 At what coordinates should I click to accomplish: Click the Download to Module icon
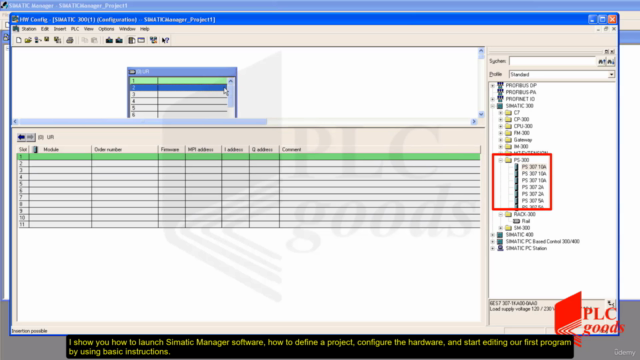tap(109, 40)
